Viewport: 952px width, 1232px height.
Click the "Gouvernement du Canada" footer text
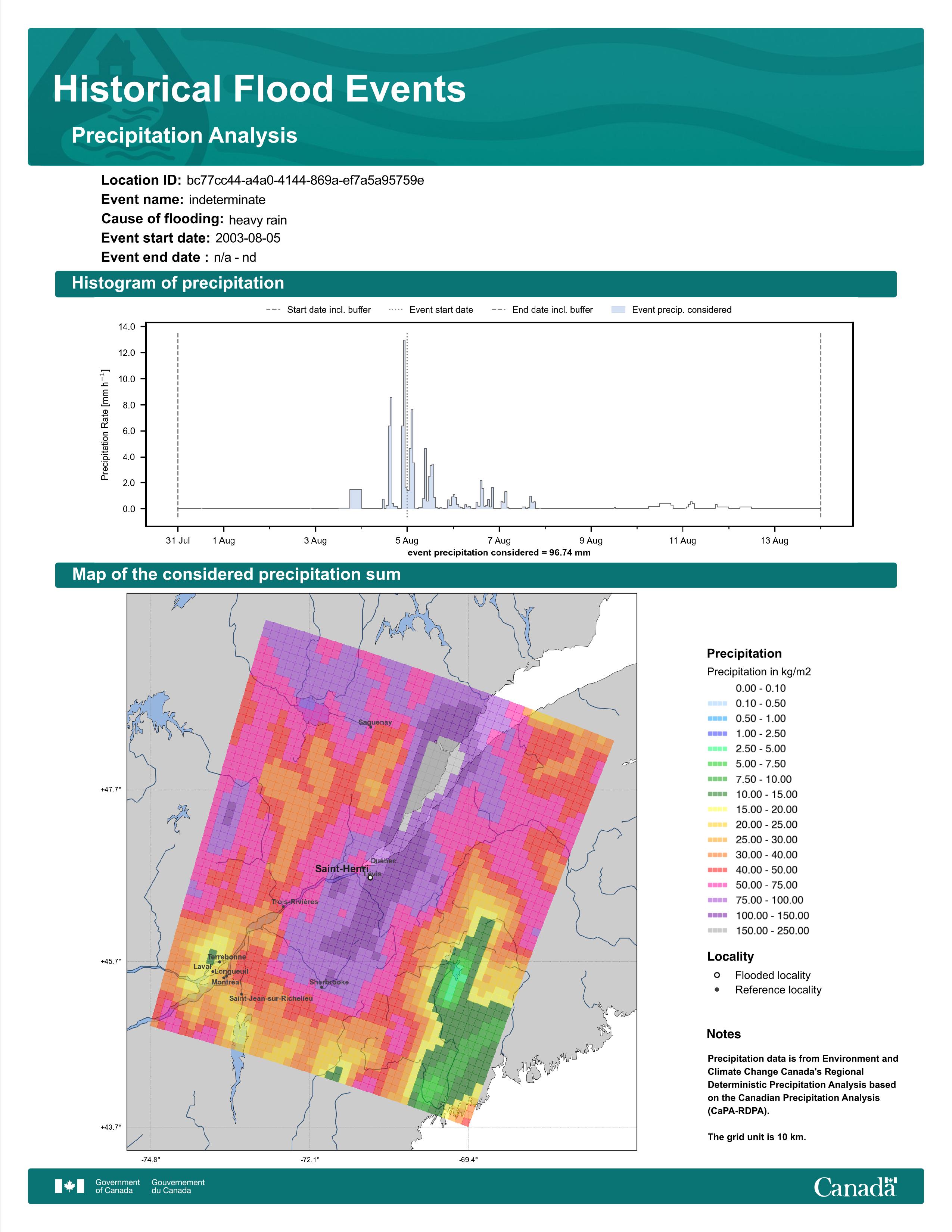coord(178,1186)
